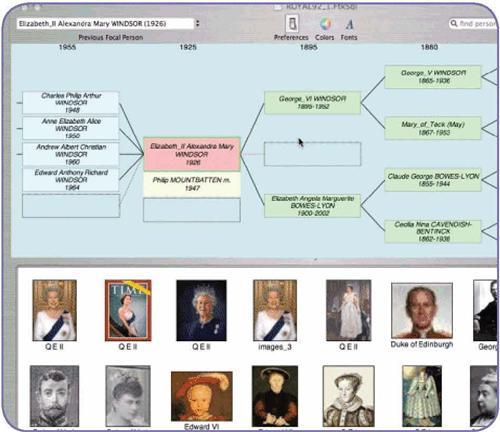
Task: Click the pink focal Elizabeth II box
Action: tap(192, 154)
